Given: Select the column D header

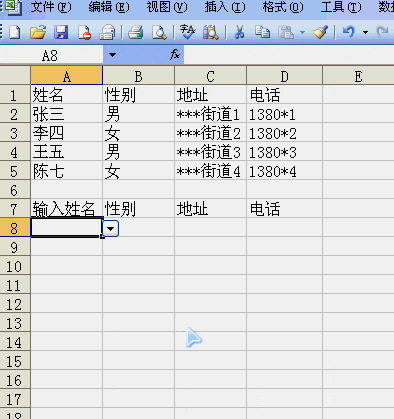Looking at the screenshot, I should pyautogui.click(x=284, y=76).
